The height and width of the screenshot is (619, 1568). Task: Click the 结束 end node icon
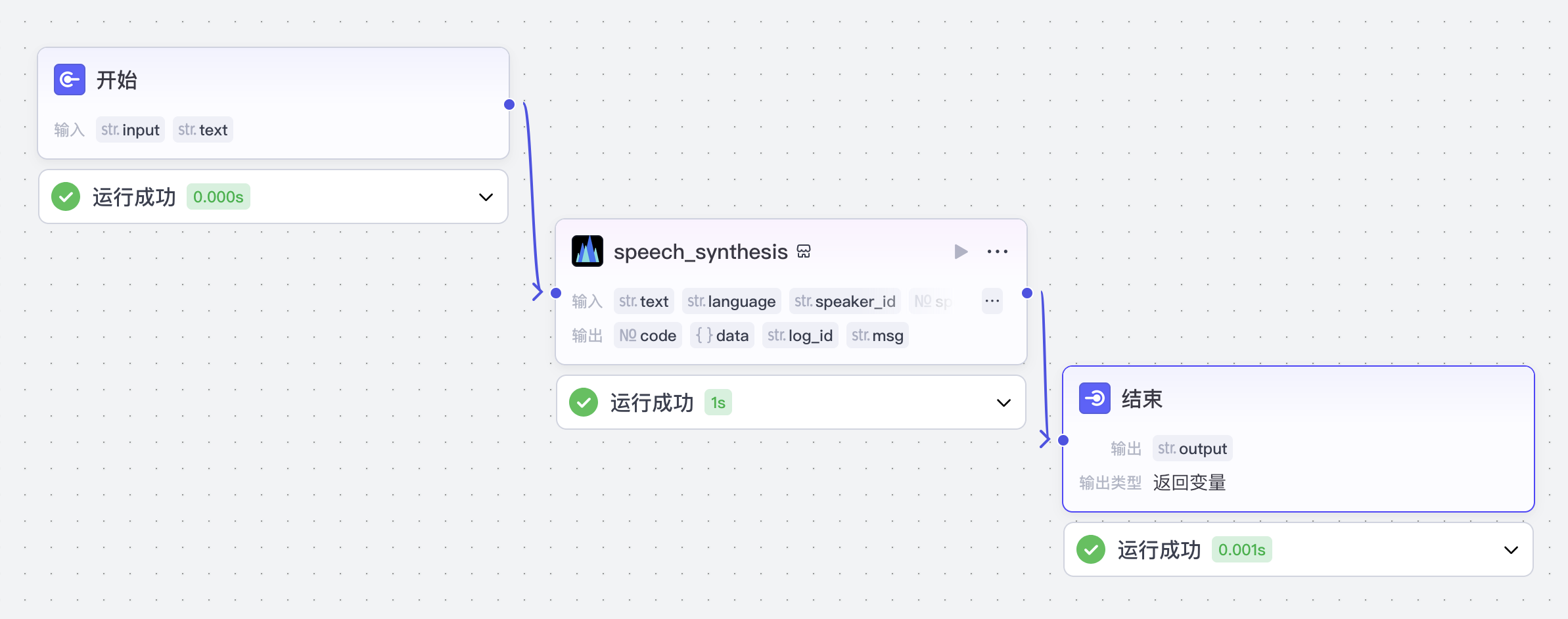click(x=1095, y=398)
